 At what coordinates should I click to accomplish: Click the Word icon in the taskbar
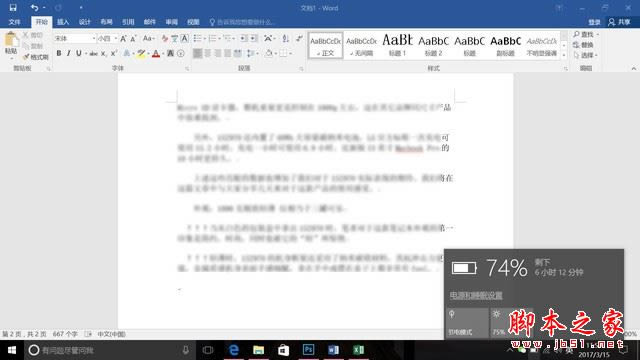click(x=333, y=350)
